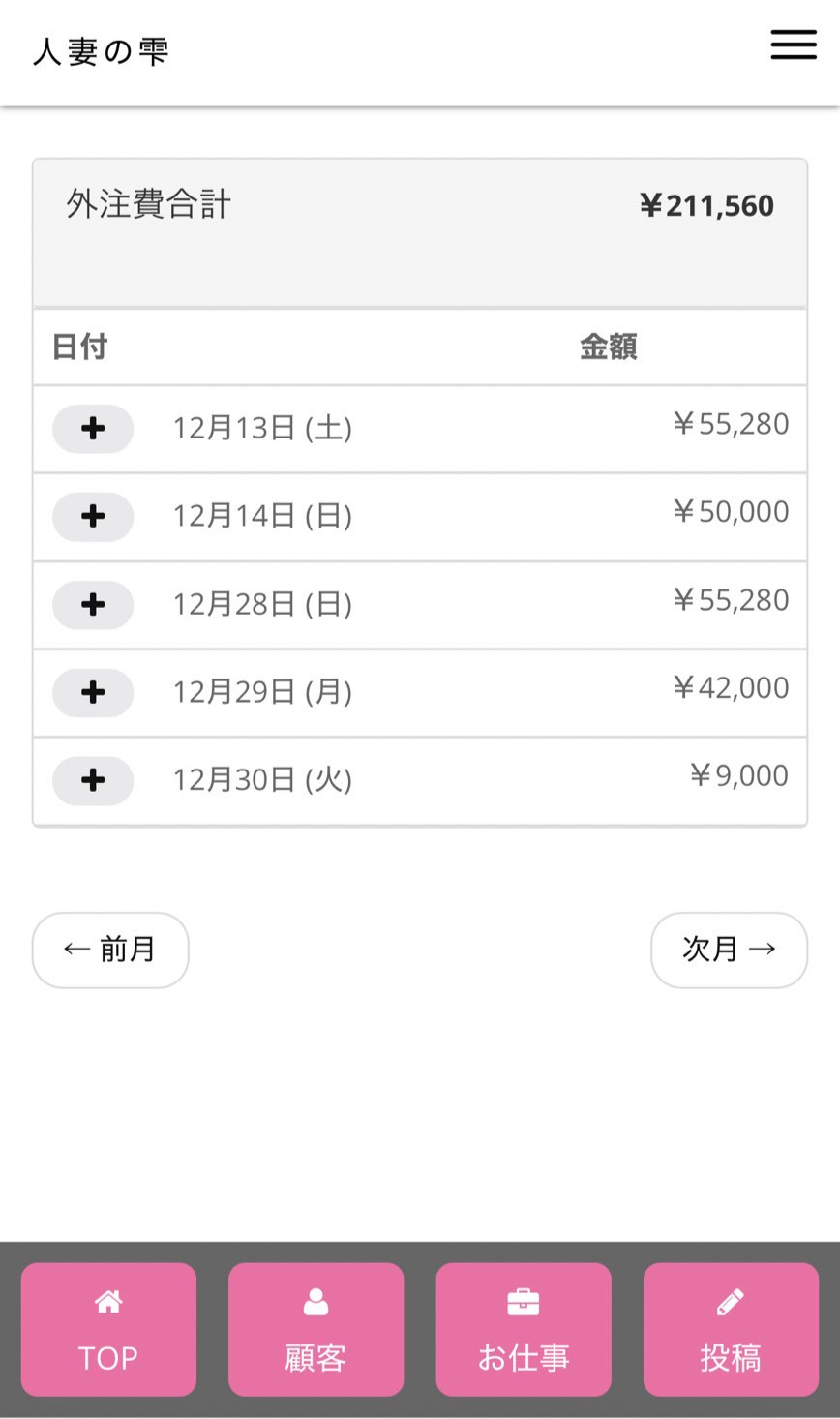Expand the 12月28日 (日) row

tap(93, 604)
